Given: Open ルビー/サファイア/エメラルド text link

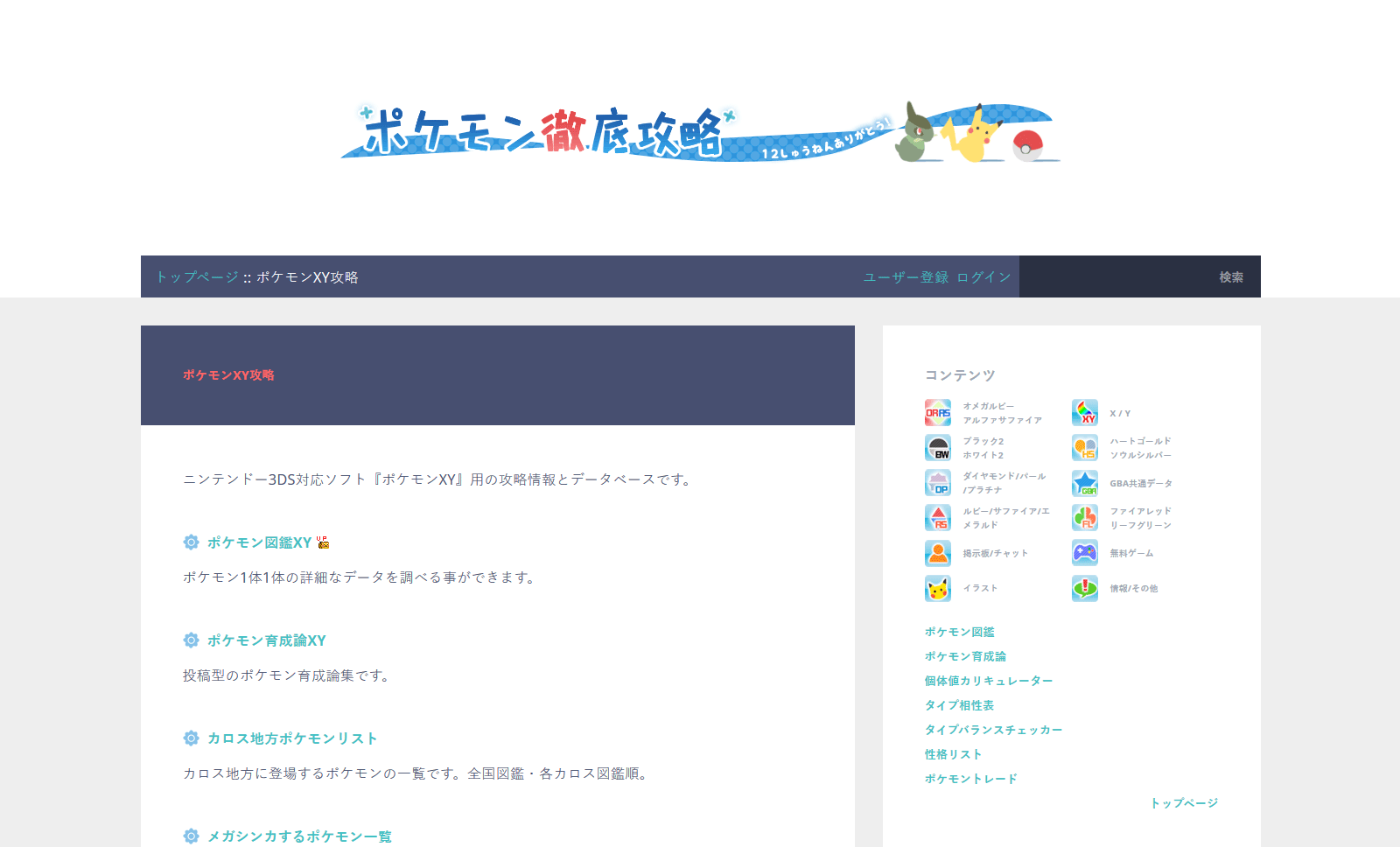Looking at the screenshot, I should point(1006,518).
